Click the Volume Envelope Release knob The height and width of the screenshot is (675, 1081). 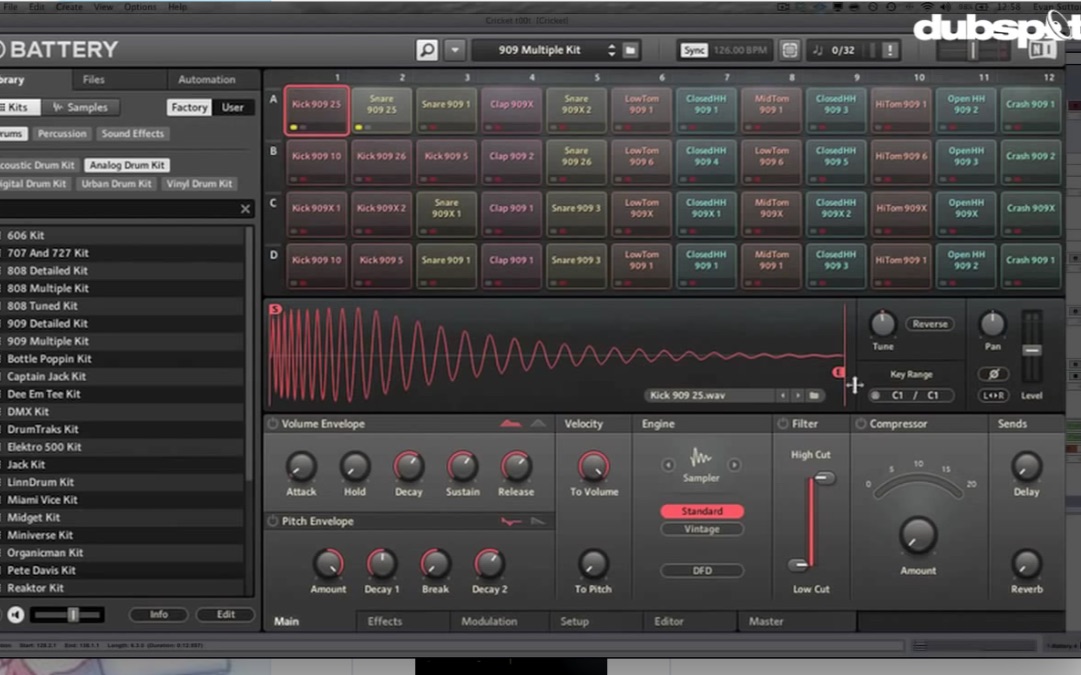click(516, 467)
